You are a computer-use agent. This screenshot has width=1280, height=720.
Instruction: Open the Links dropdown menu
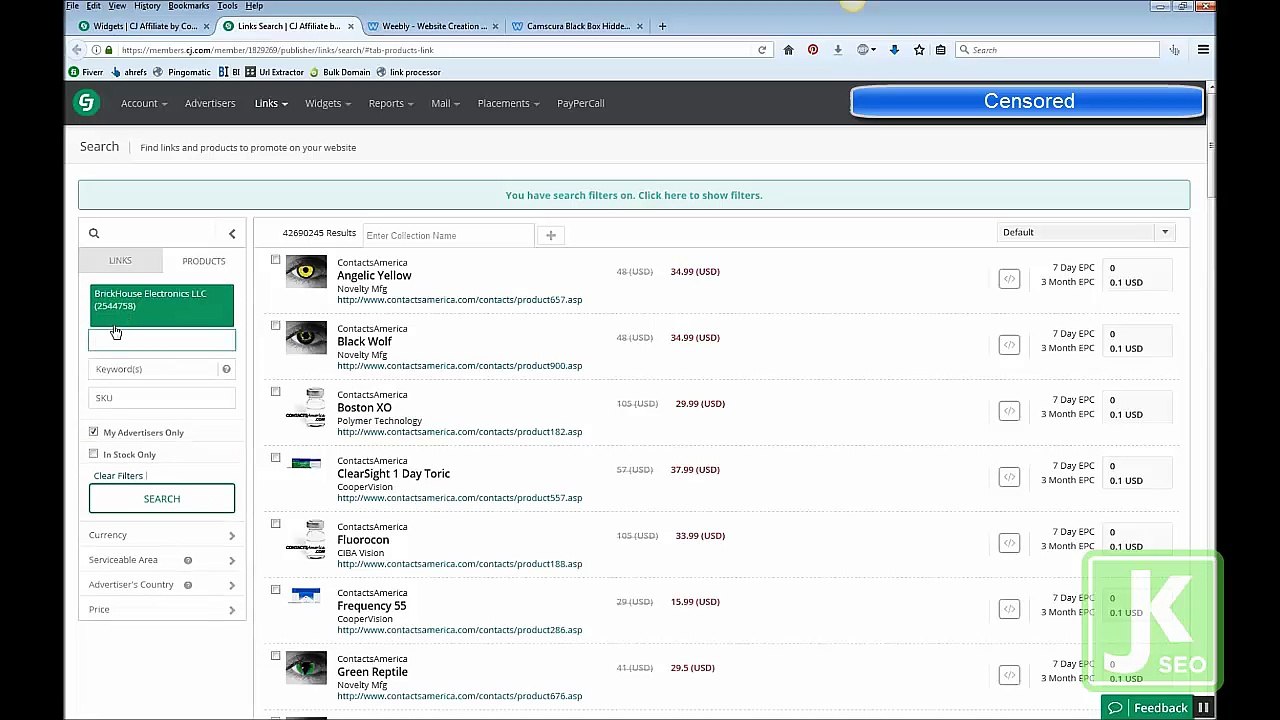(x=271, y=103)
